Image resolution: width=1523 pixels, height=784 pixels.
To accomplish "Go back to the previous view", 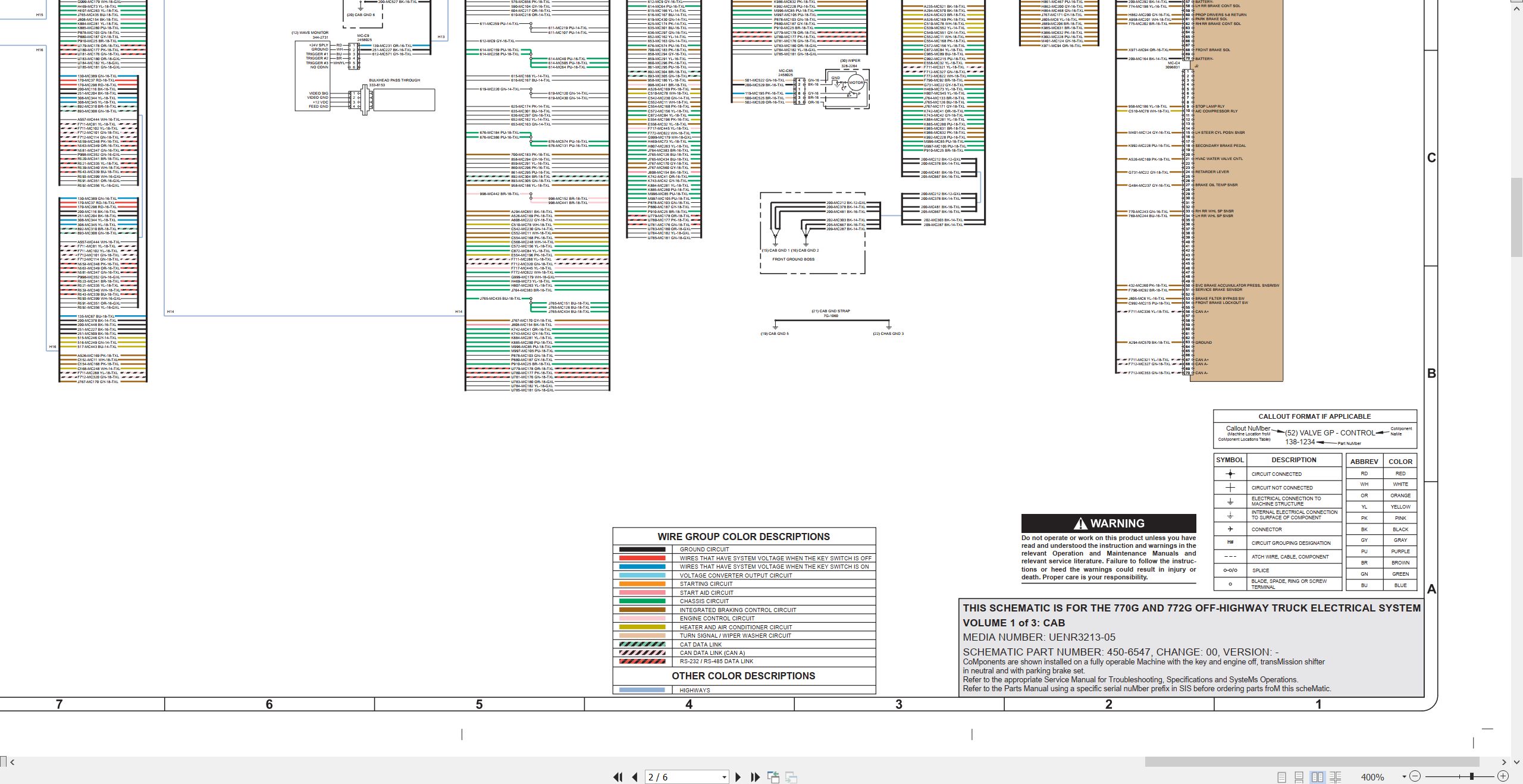I will pos(773,777).
